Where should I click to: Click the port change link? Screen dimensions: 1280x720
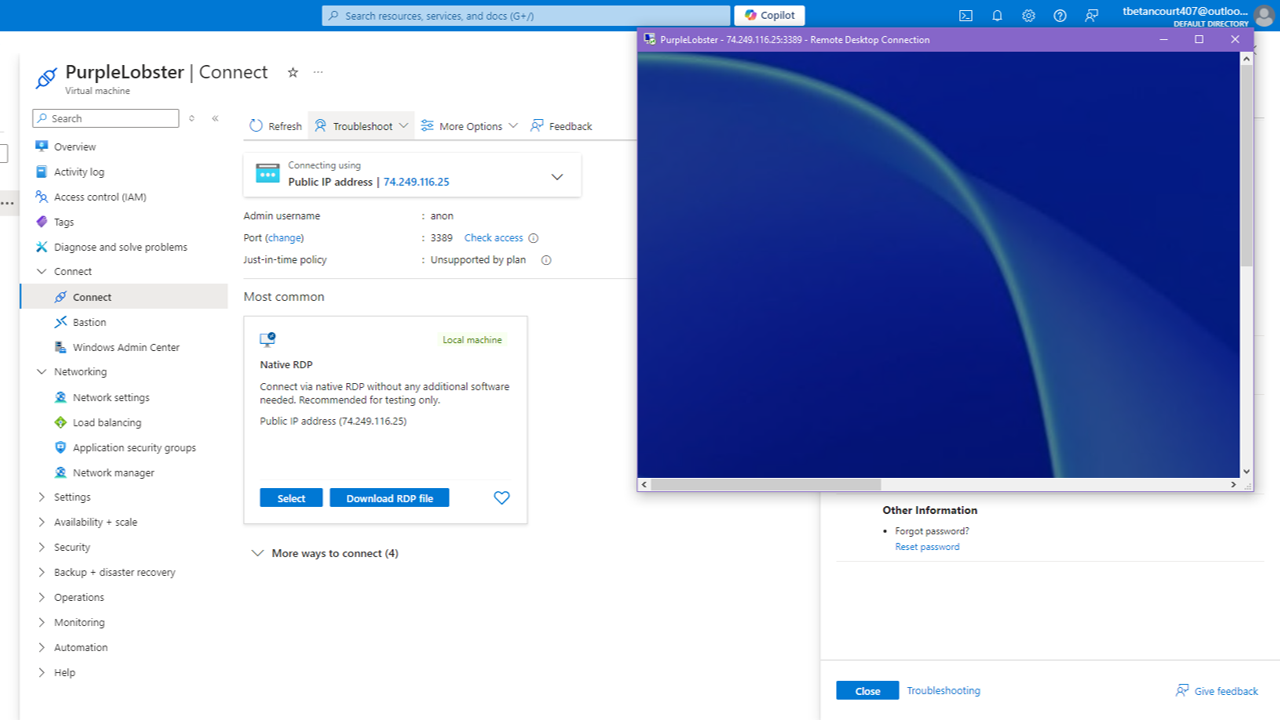pyautogui.click(x=284, y=238)
